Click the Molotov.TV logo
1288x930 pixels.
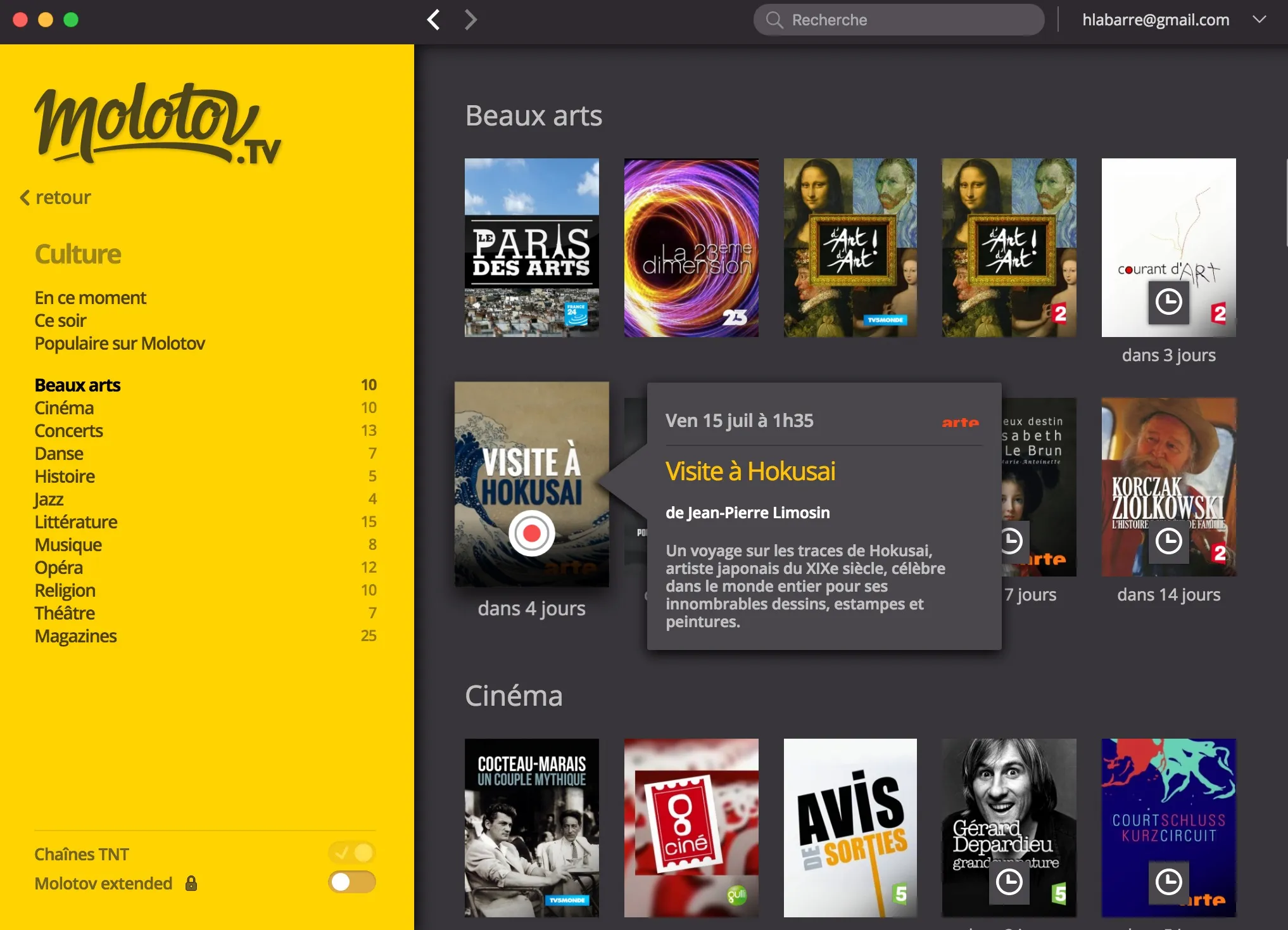point(157,124)
